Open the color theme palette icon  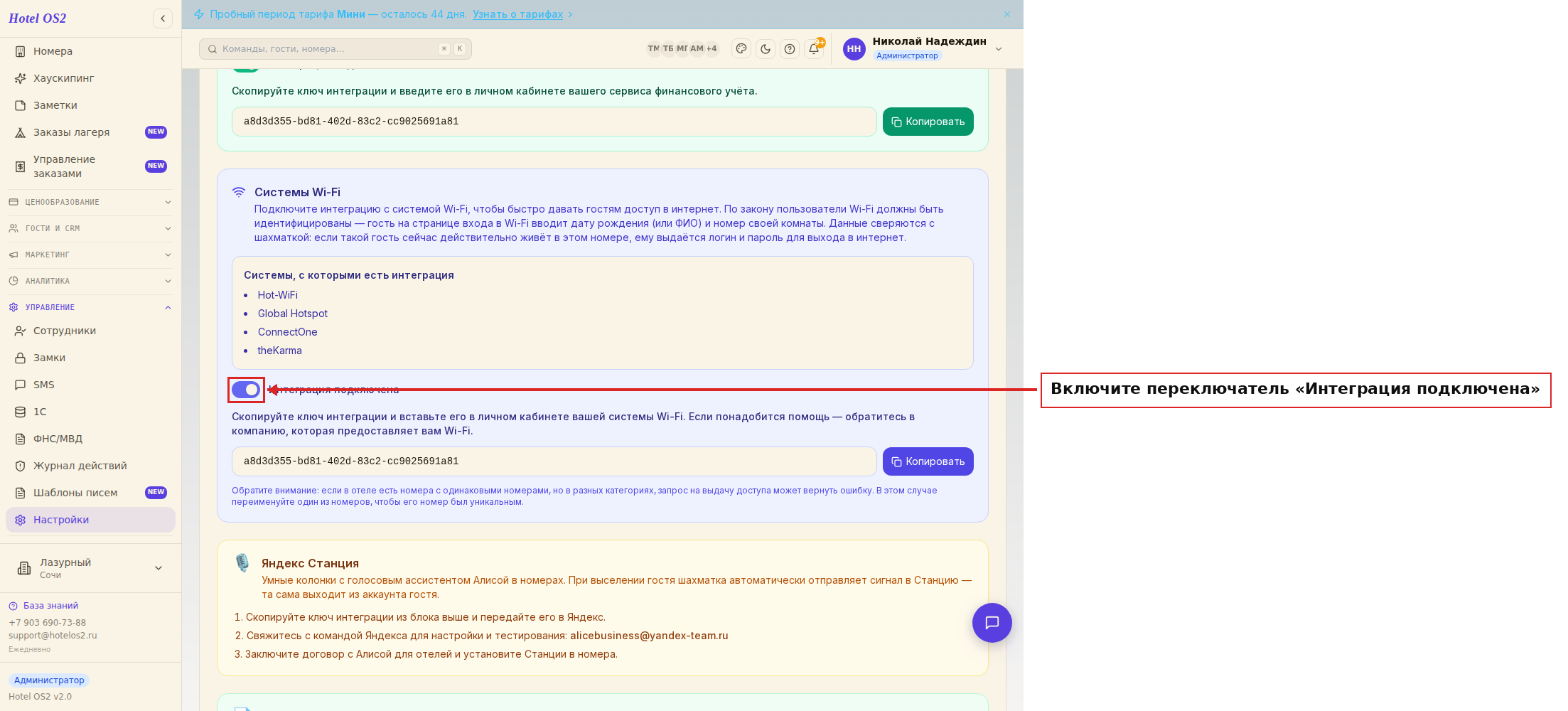coord(741,49)
